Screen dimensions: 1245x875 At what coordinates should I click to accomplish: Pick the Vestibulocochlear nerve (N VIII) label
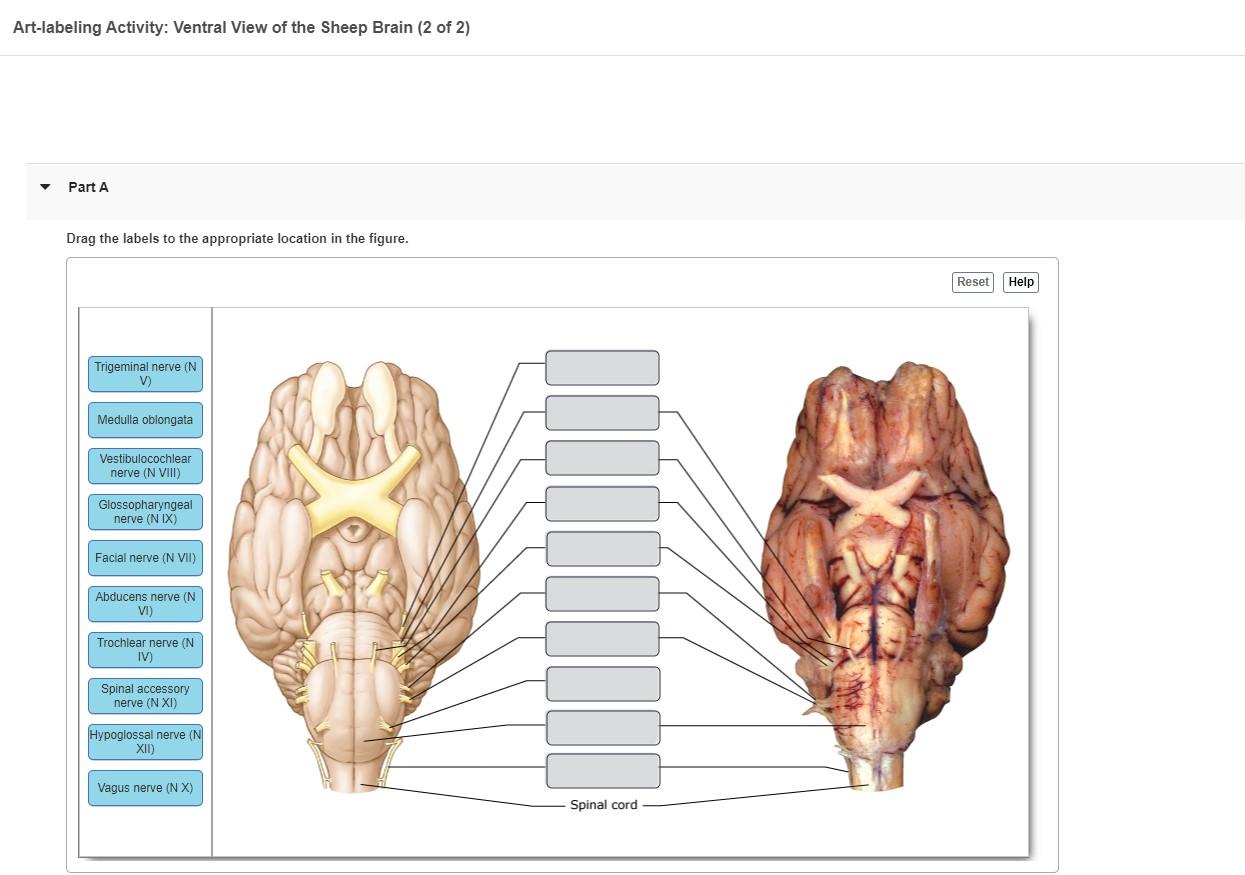point(145,465)
